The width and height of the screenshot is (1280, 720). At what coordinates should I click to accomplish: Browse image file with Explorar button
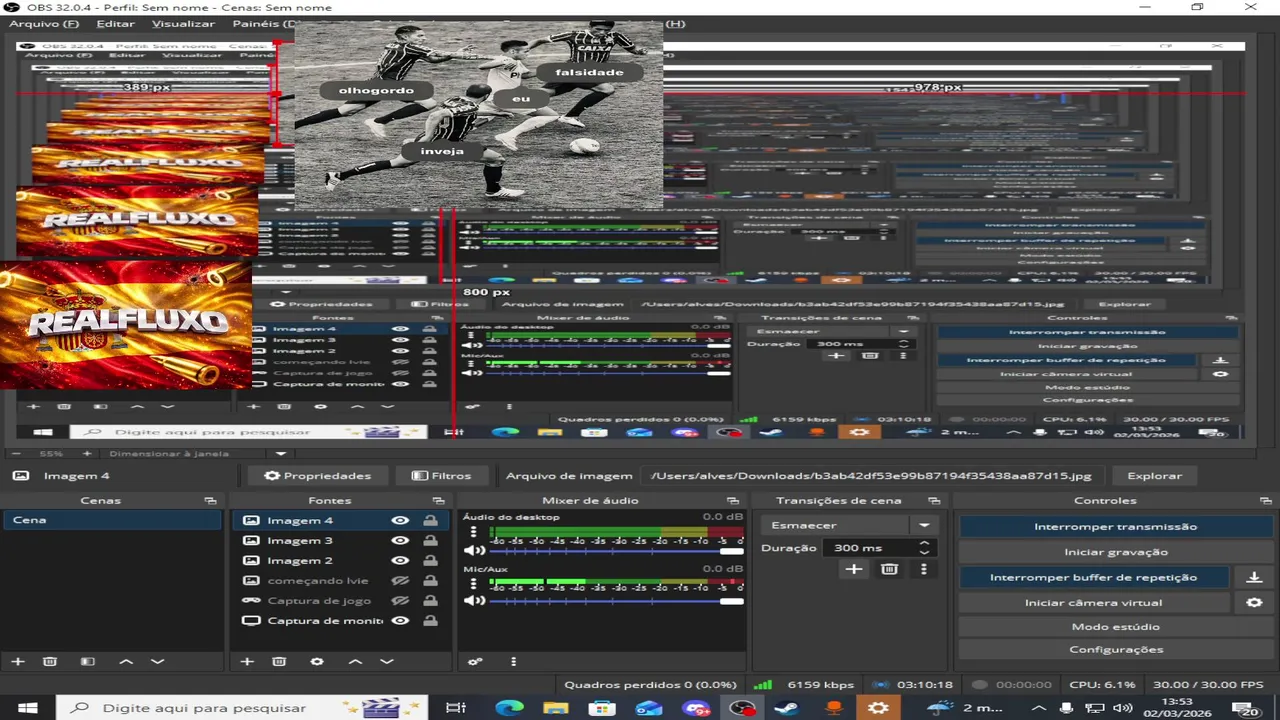1154,476
